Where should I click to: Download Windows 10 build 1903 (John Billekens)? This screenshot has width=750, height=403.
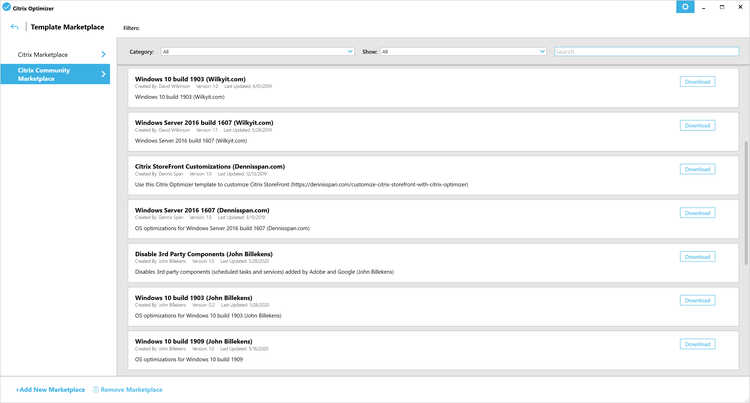(697, 300)
